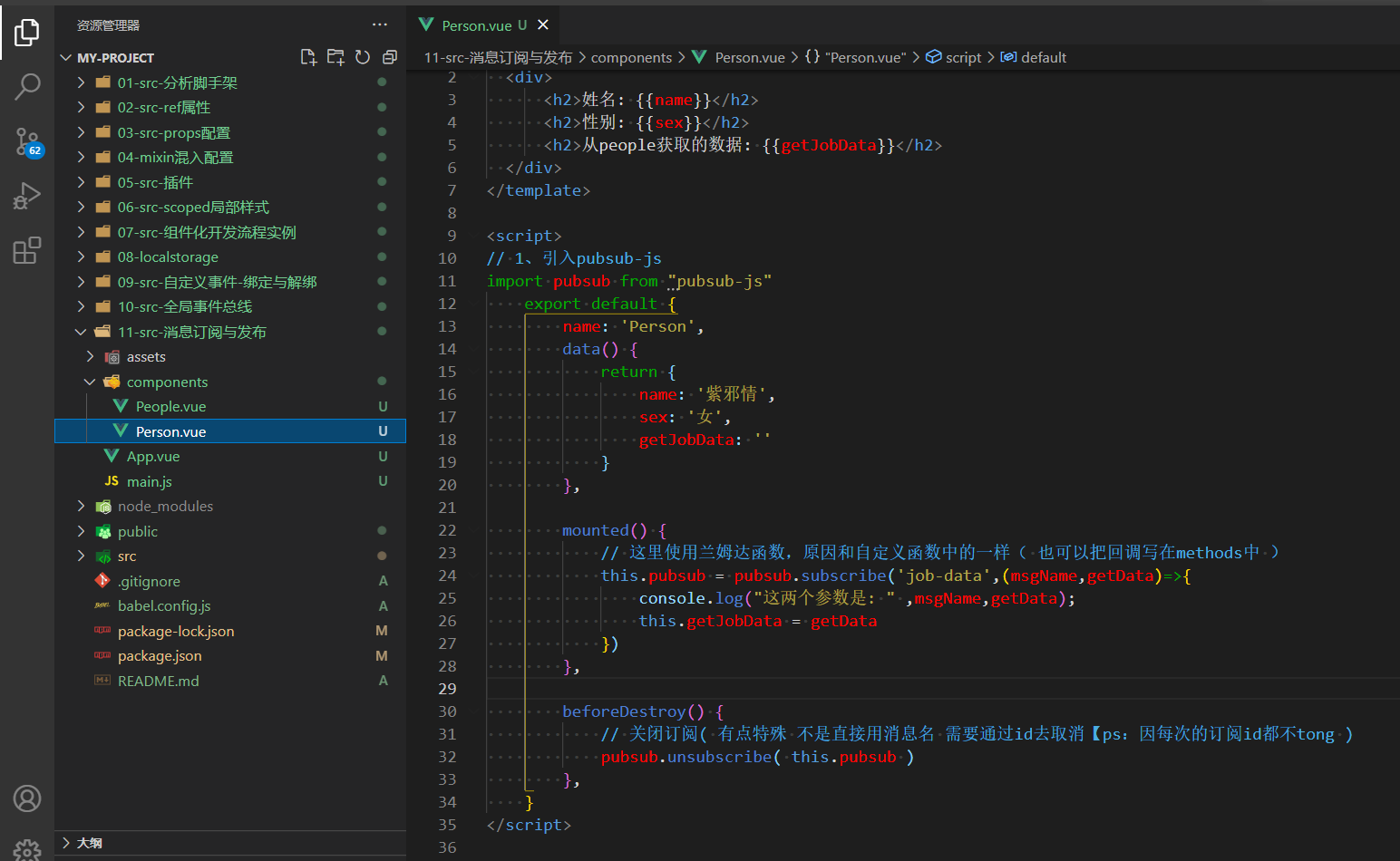This screenshot has width=1400, height=861.
Task: Close the Person.vue editor tab
Action: pyautogui.click(x=543, y=24)
